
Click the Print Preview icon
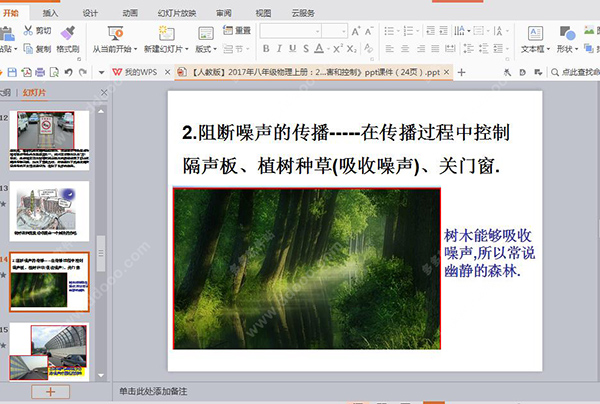pyautogui.click(x=54, y=72)
